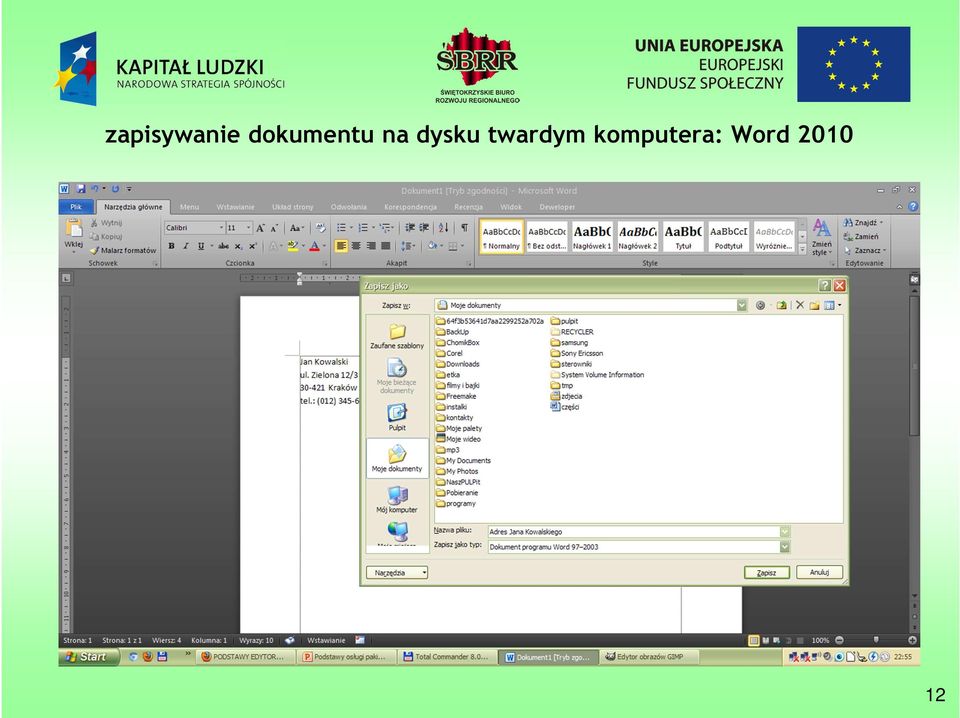Toggle show paragraph marks pilcrow
960x718 pixels.
click(465, 228)
